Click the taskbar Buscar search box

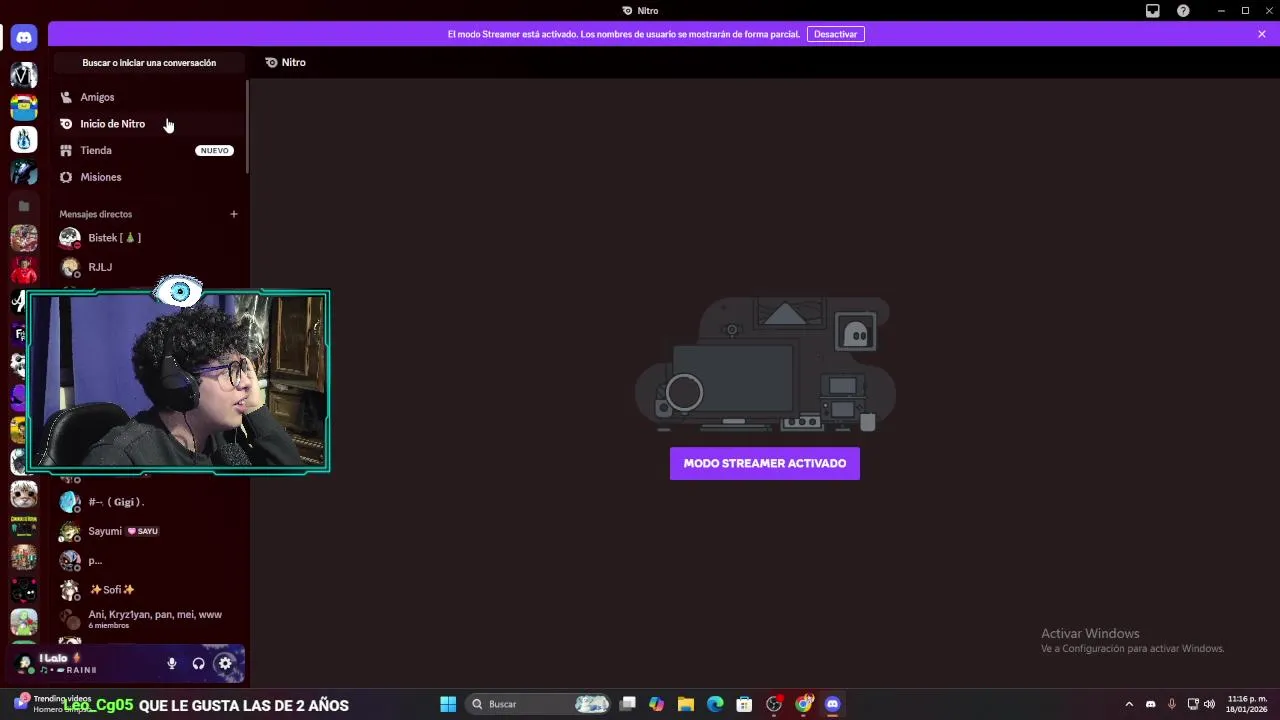(540, 704)
